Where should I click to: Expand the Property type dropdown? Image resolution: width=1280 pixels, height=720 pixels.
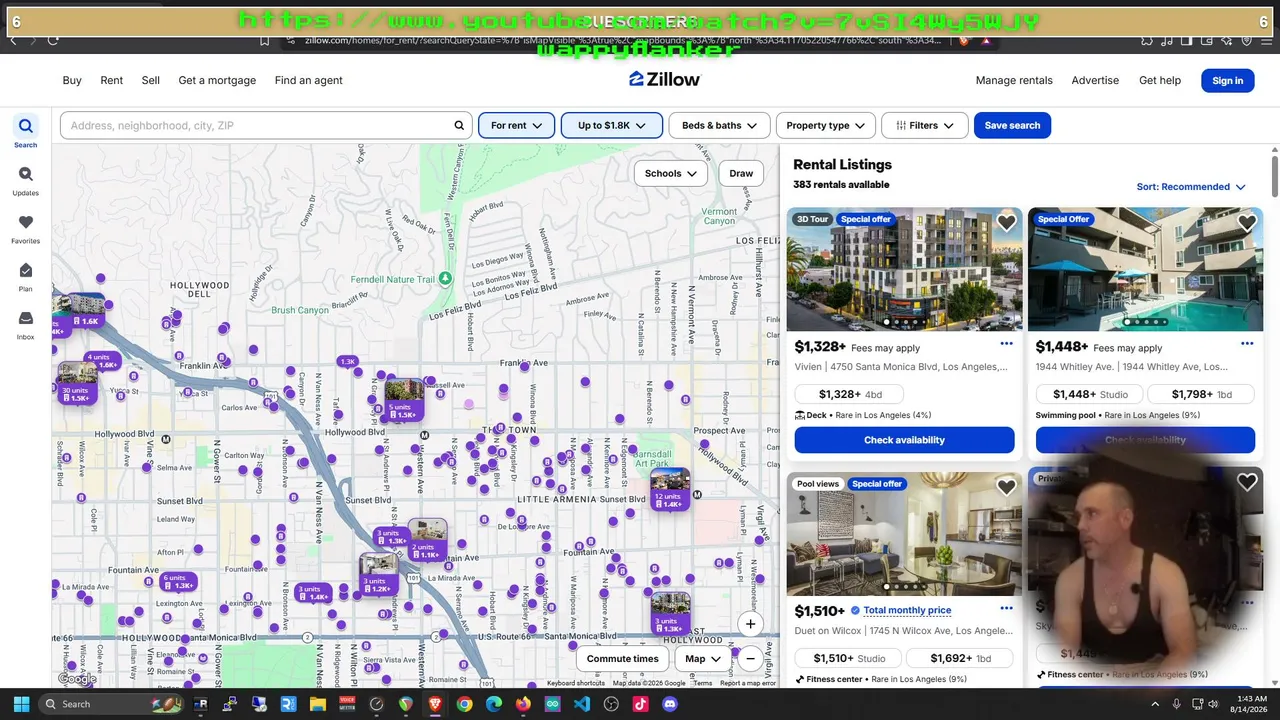pyautogui.click(x=825, y=126)
